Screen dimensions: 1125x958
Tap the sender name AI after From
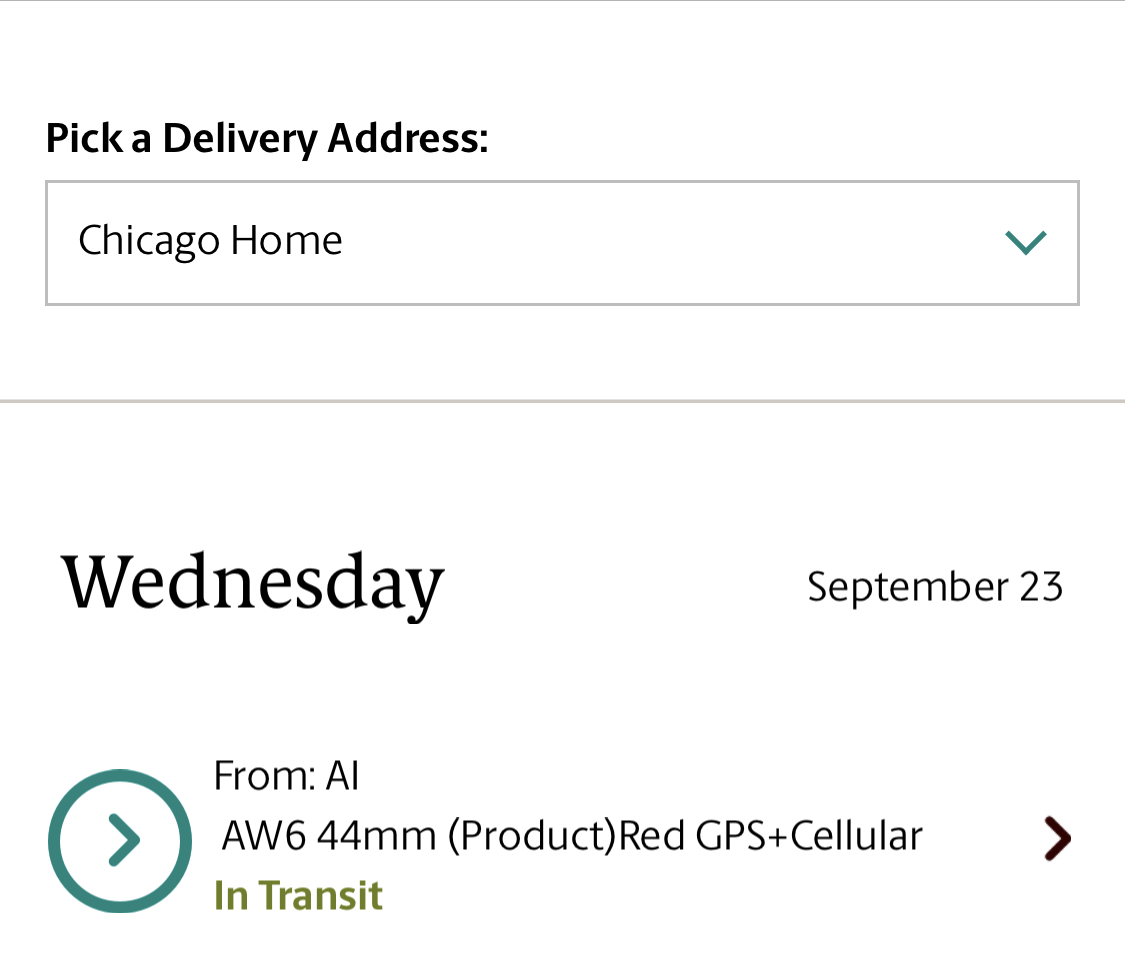point(342,776)
